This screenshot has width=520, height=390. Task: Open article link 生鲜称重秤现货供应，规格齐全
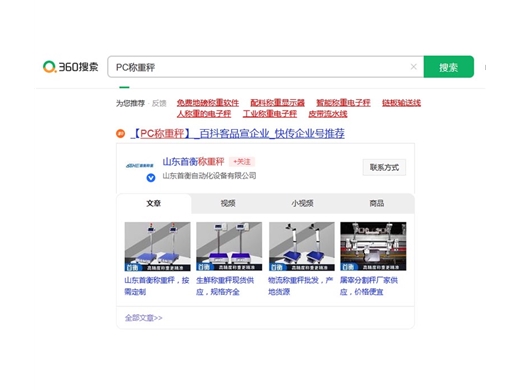pos(225,286)
